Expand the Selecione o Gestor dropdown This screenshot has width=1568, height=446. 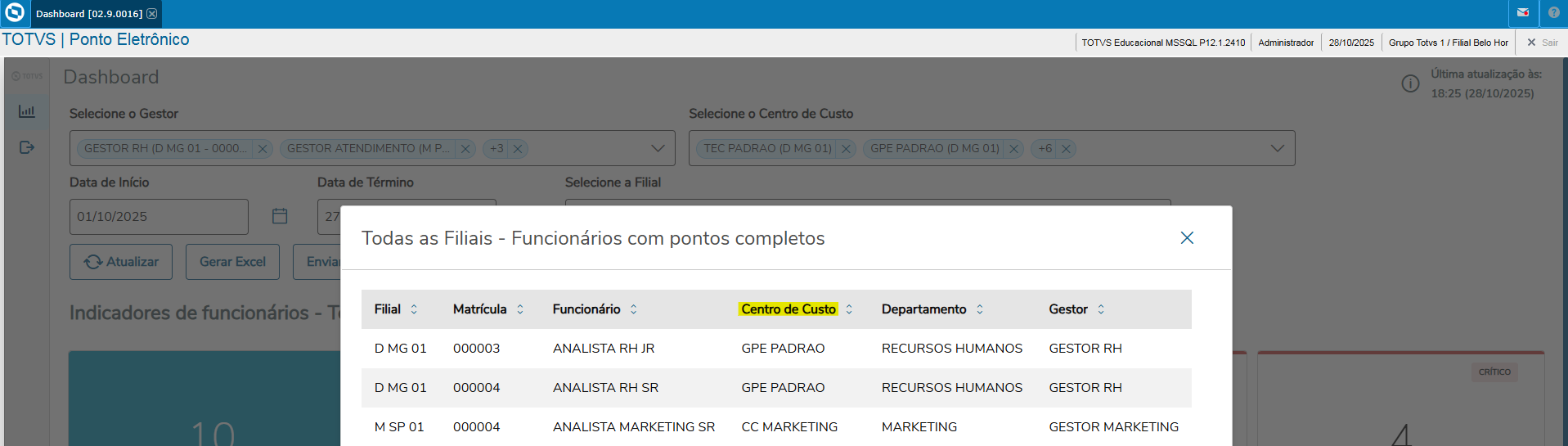(658, 149)
